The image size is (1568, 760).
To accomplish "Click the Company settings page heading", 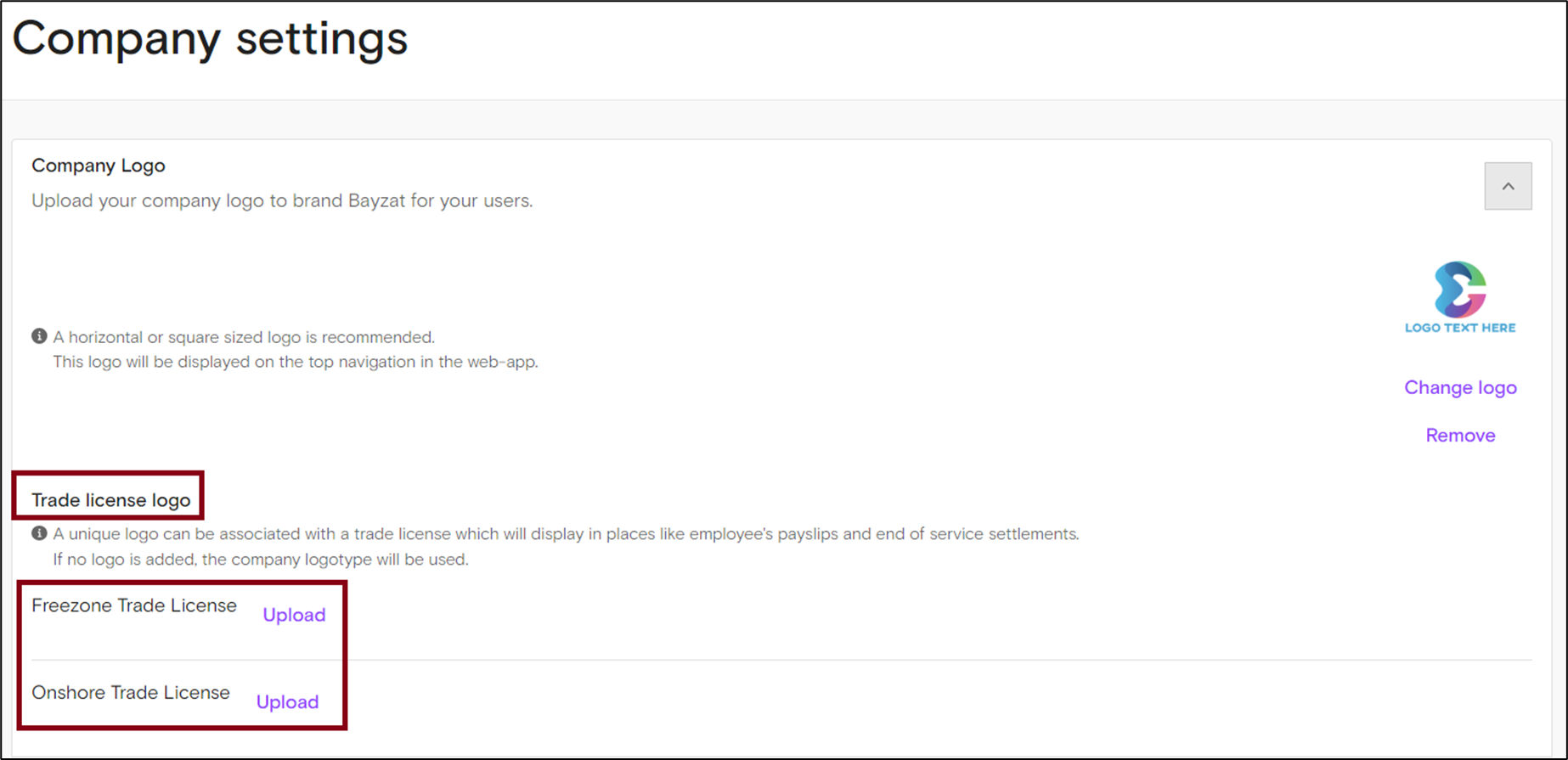I will point(210,39).
